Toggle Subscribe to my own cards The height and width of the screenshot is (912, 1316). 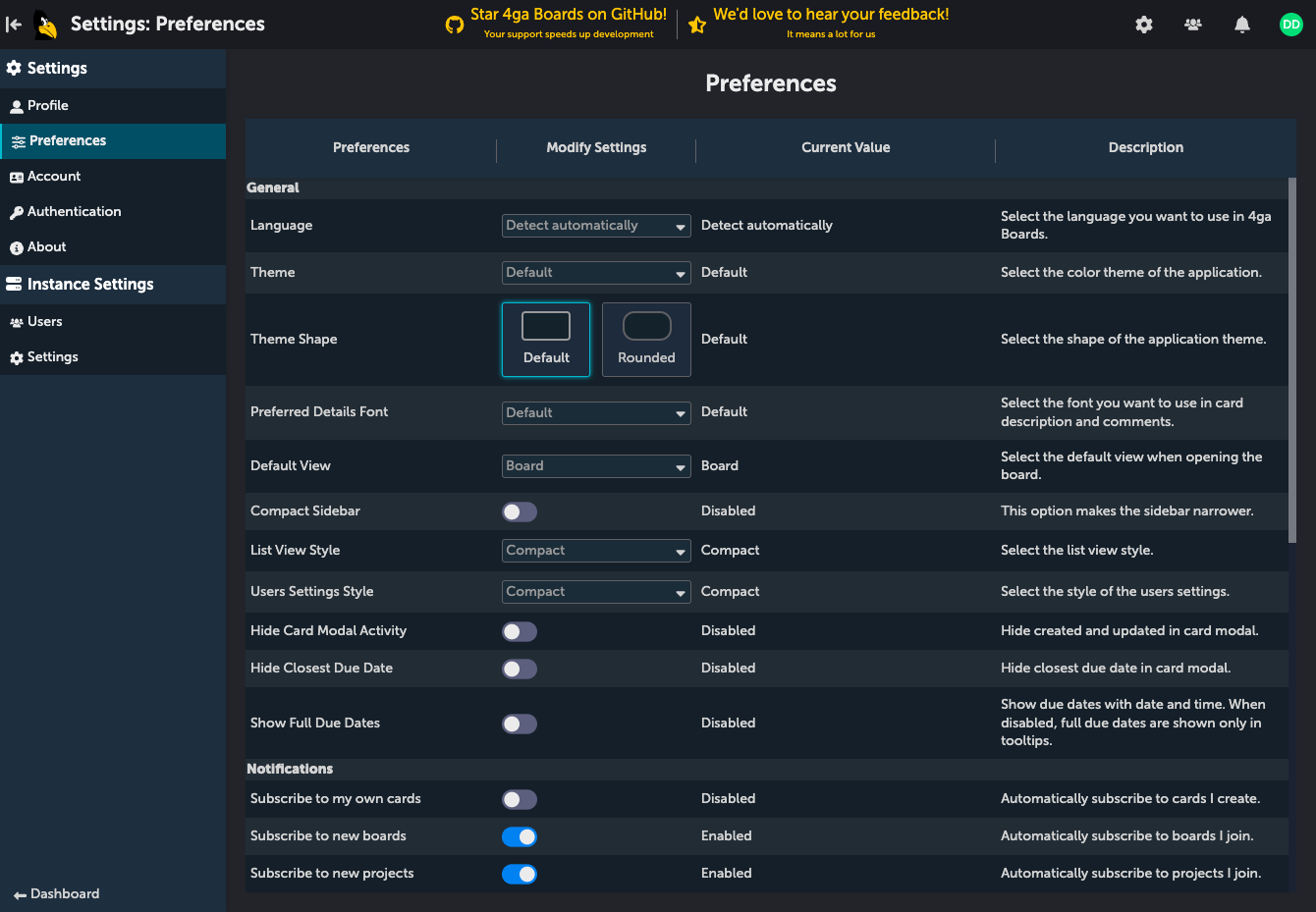click(520, 799)
